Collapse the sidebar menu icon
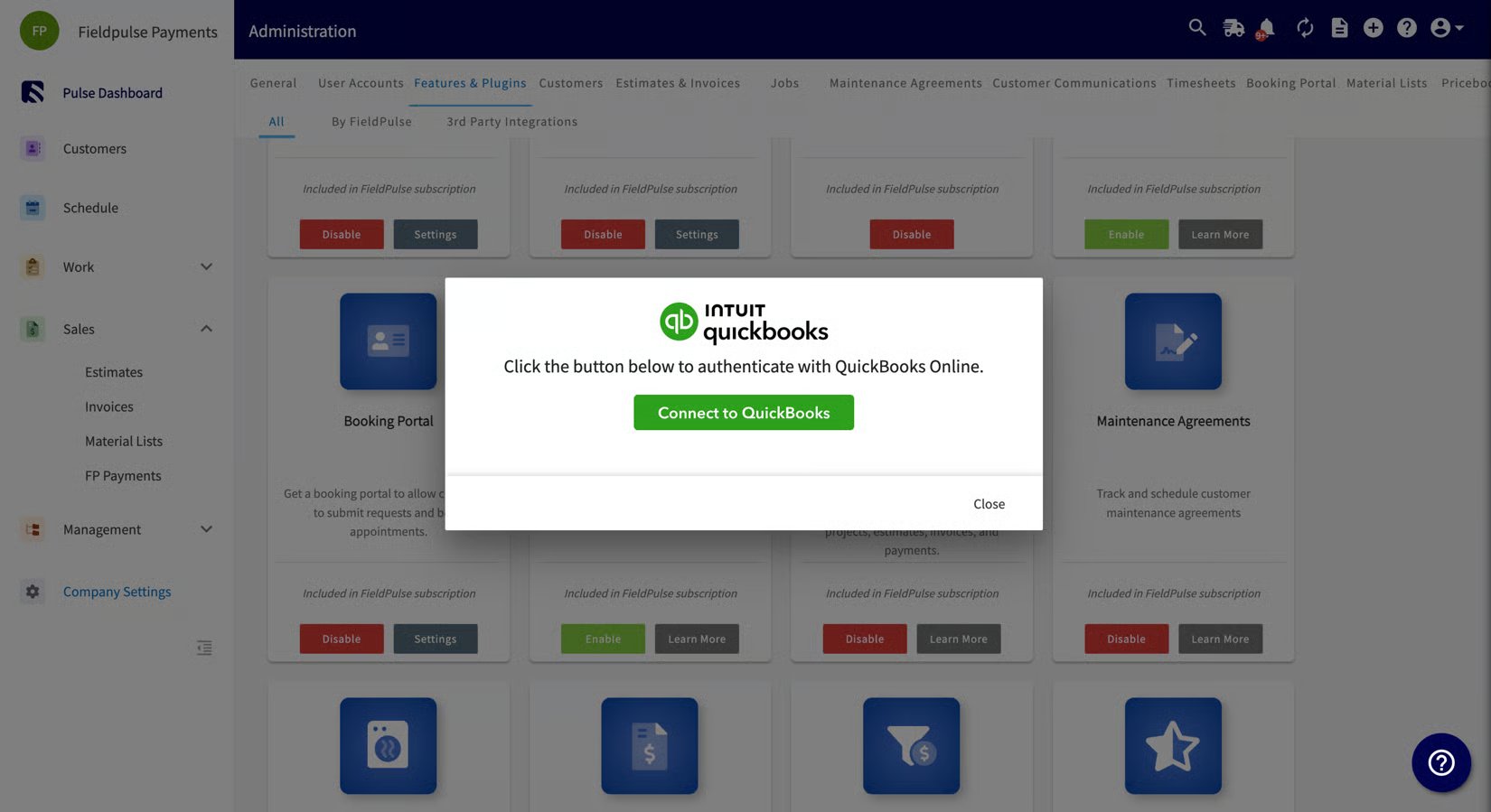1491x812 pixels. 205,648
